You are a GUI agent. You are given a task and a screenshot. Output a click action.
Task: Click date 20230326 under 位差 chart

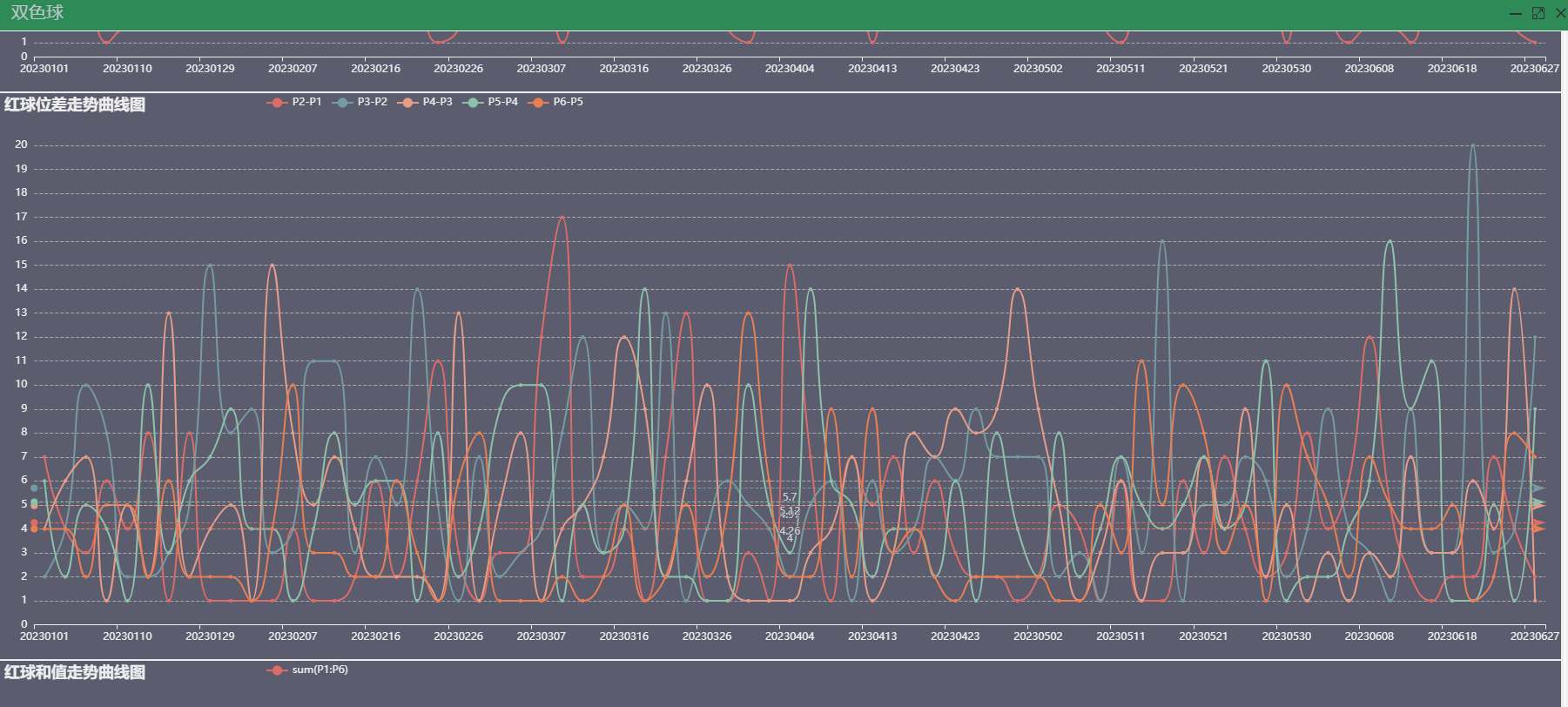tap(707, 636)
